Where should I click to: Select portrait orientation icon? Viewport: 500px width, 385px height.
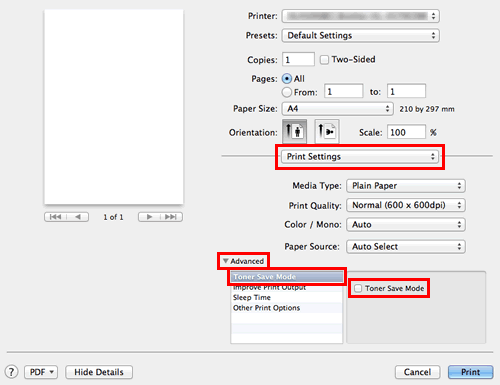coord(294,131)
